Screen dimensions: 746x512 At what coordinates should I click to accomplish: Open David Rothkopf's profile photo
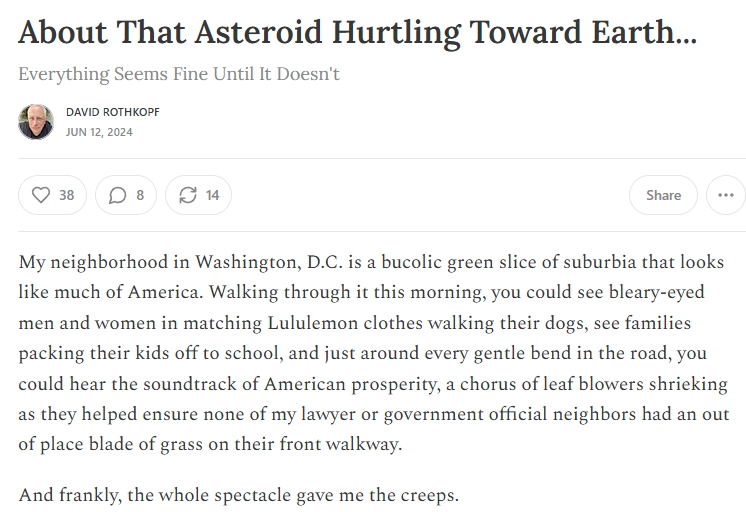click(36, 122)
